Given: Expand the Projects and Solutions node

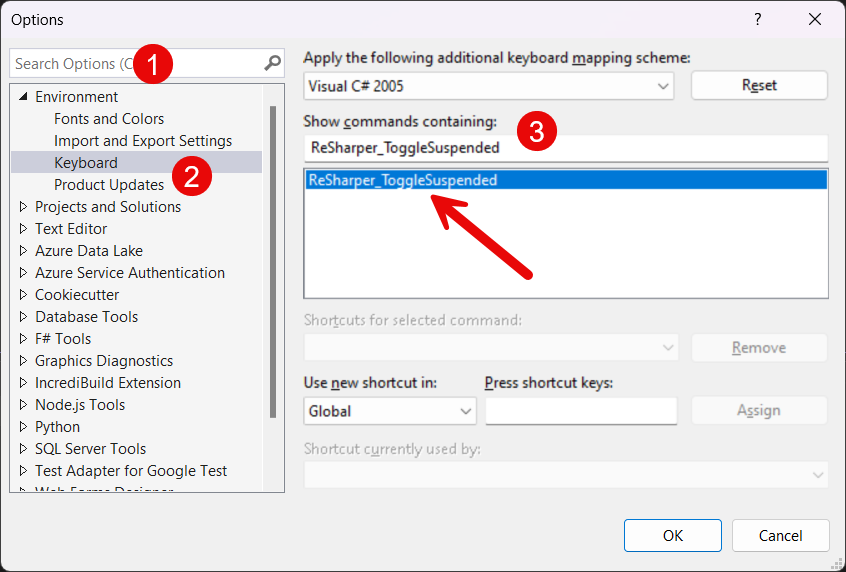Looking at the screenshot, I should (x=23, y=207).
